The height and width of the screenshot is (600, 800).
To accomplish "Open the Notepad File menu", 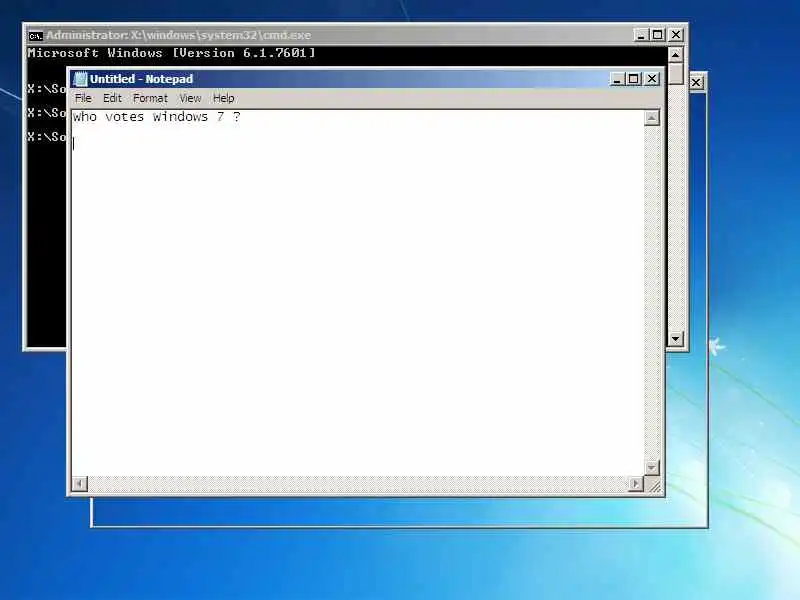I will (83, 98).
